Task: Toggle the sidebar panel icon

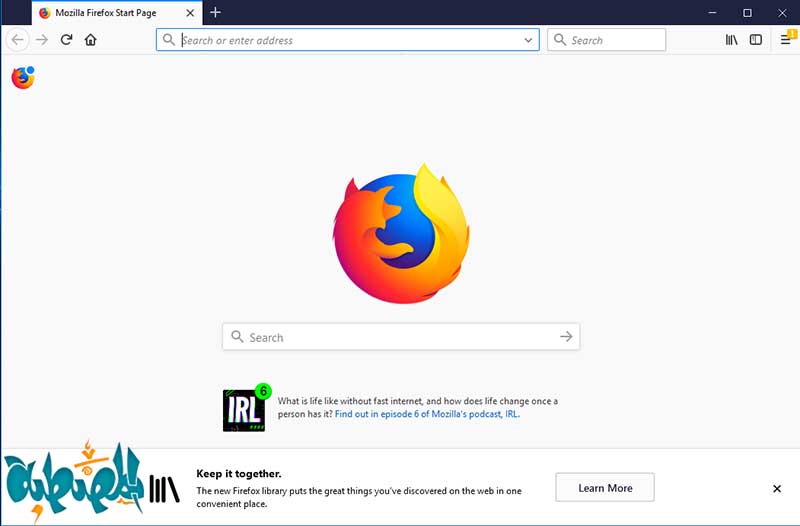Action: [x=756, y=40]
